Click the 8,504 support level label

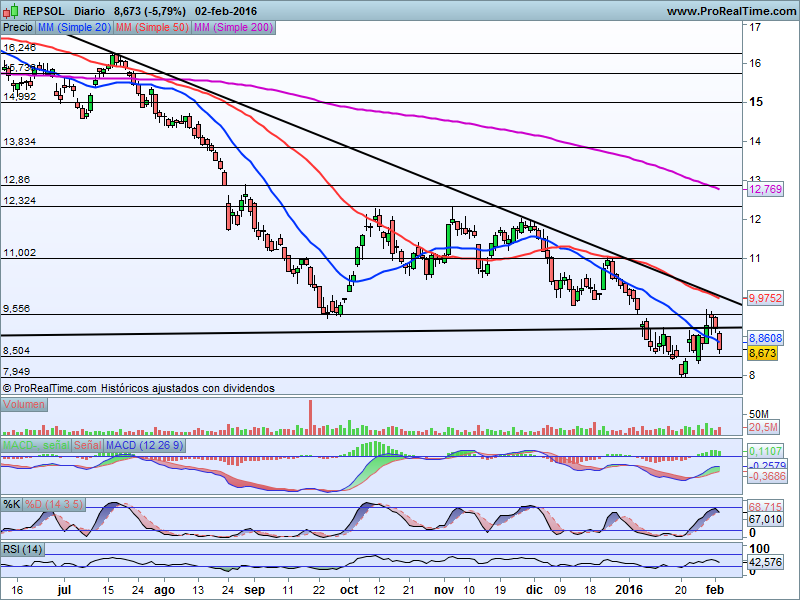pos(17,351)
